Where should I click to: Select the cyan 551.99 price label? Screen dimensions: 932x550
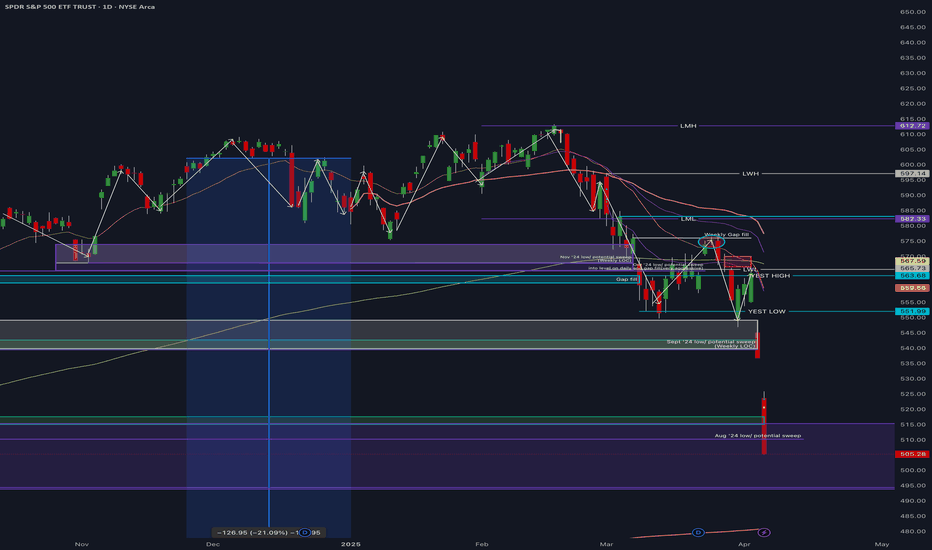912,311
